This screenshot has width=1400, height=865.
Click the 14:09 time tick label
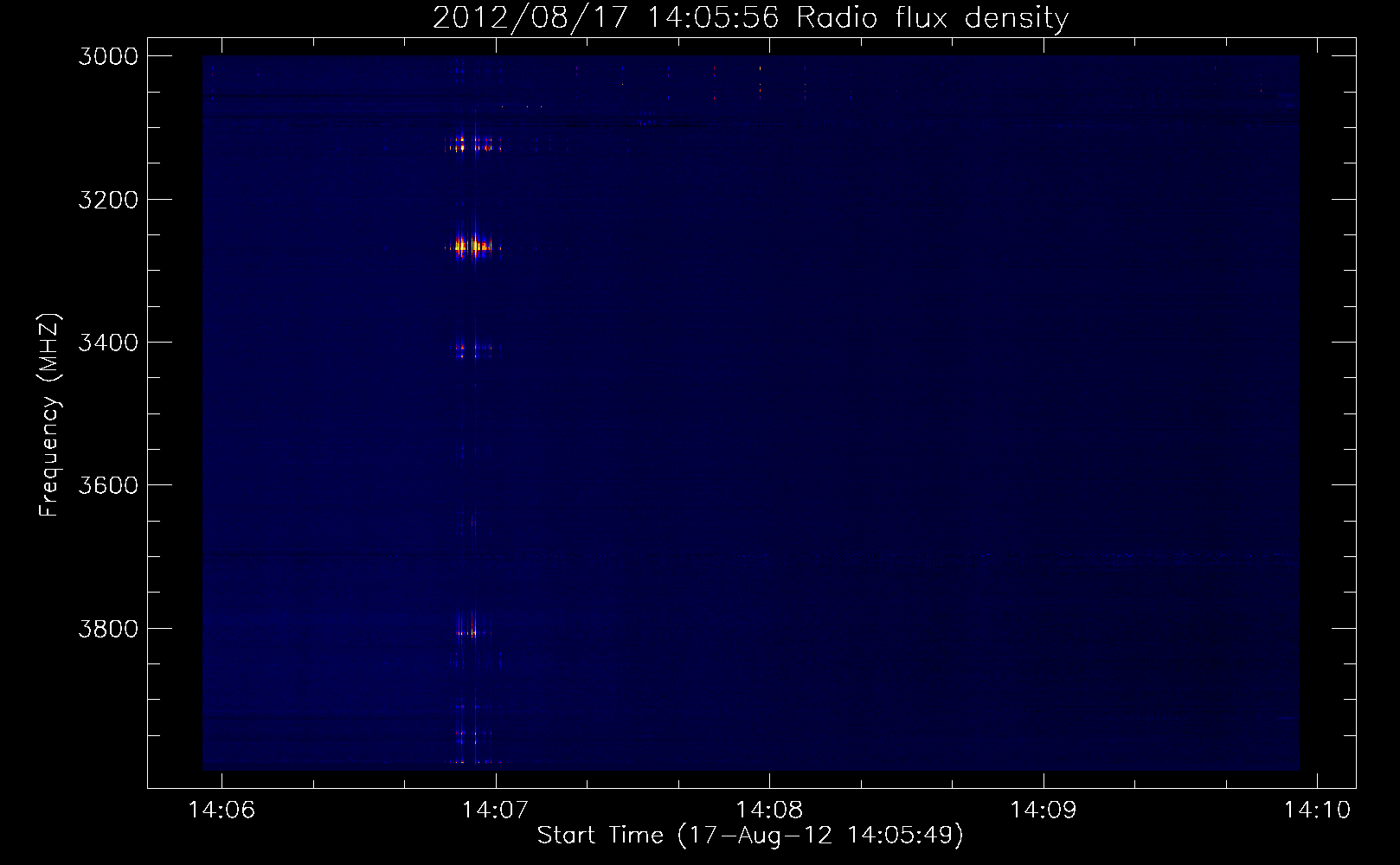[x=1044, y=810]
